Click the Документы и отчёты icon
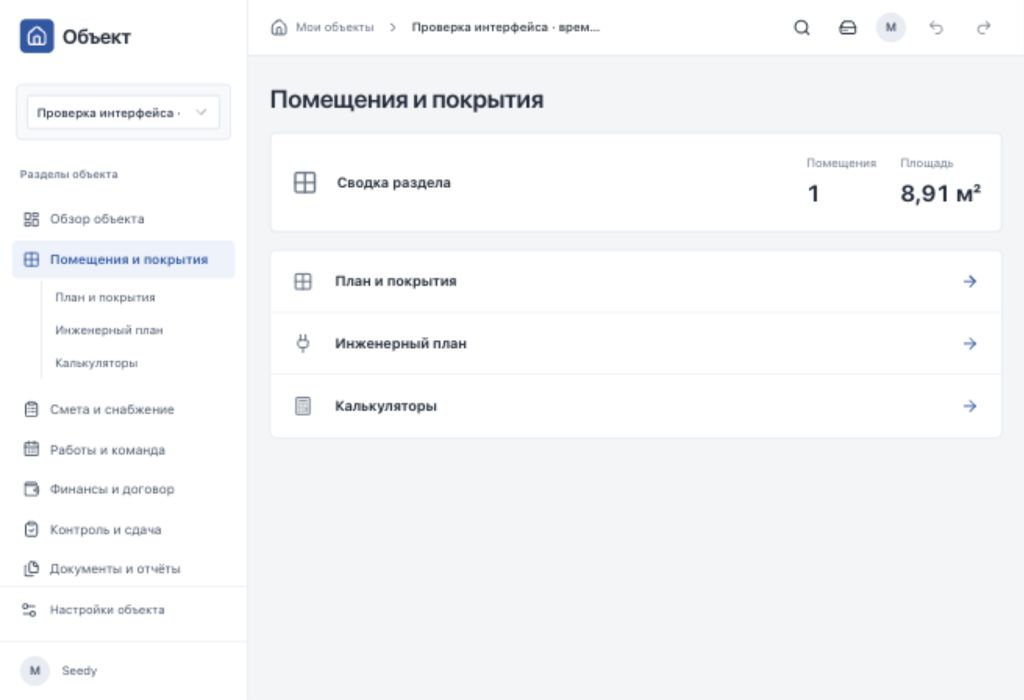The width and height of the screenshot is (1024, 700). coord(31,569)
